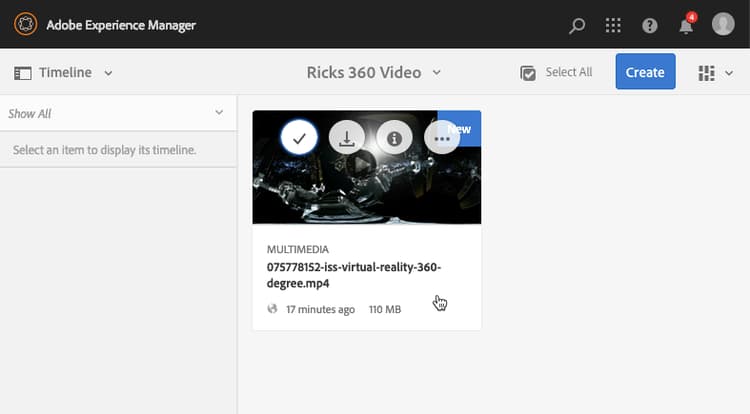Click the New badge on the asset card
The width and height of the screenshot is (750, 414).
[459, 129]
